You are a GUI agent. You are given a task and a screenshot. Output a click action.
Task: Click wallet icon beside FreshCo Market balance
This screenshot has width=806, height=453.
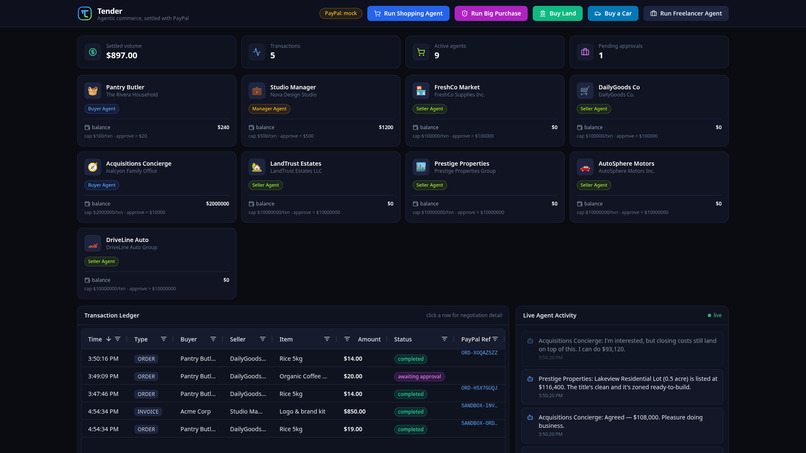pyautogui.click(x=415, y=128)
